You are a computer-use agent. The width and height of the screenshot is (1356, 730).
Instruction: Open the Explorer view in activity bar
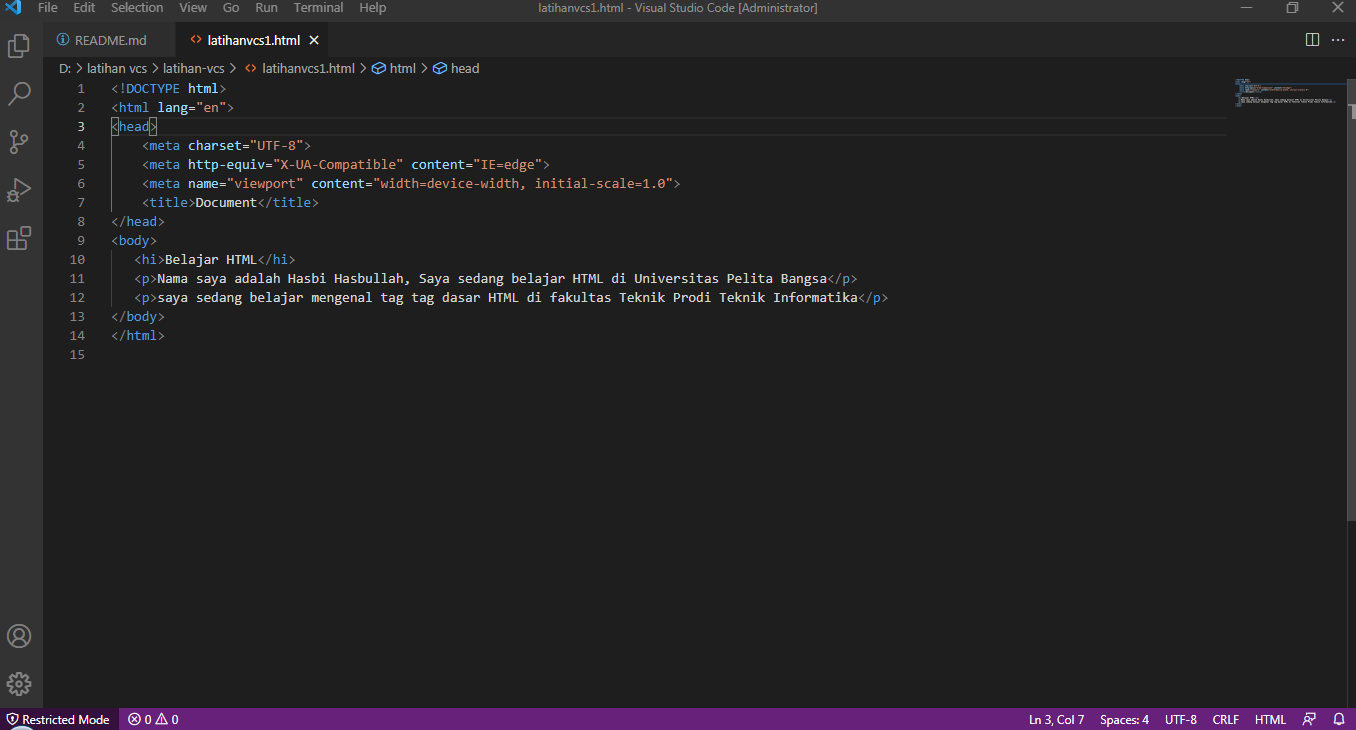point(19,46)
